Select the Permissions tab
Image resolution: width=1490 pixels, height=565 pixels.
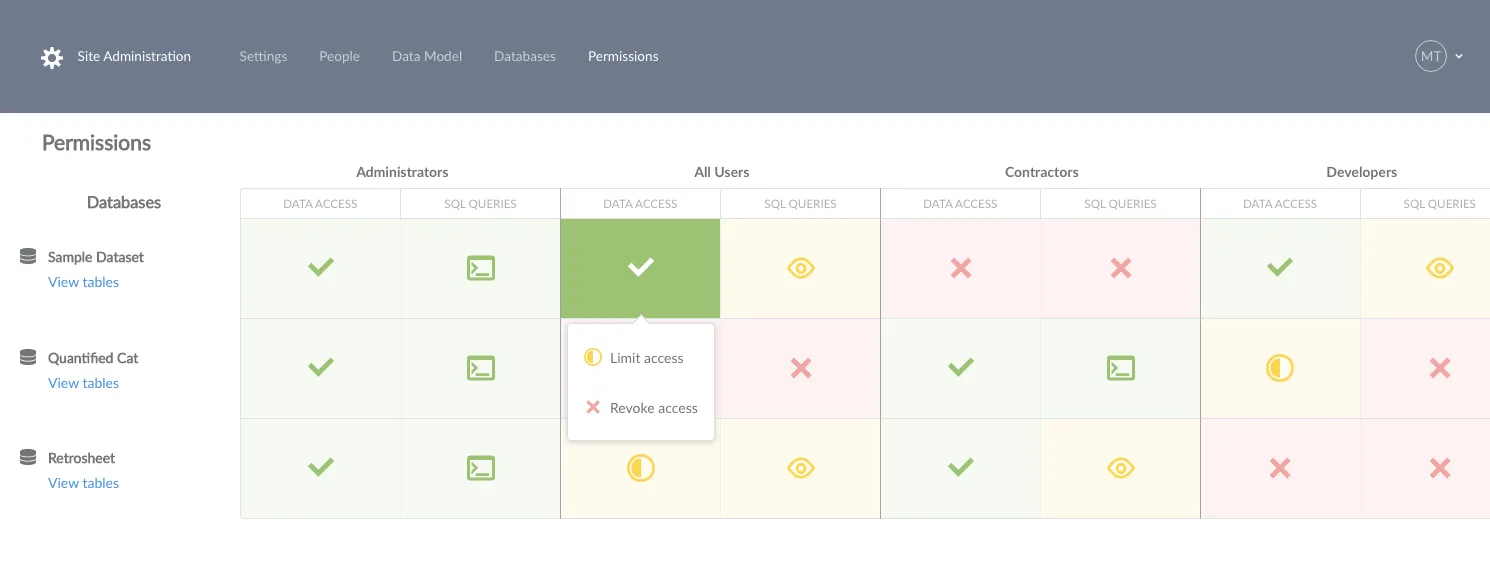tap(623, 56)
